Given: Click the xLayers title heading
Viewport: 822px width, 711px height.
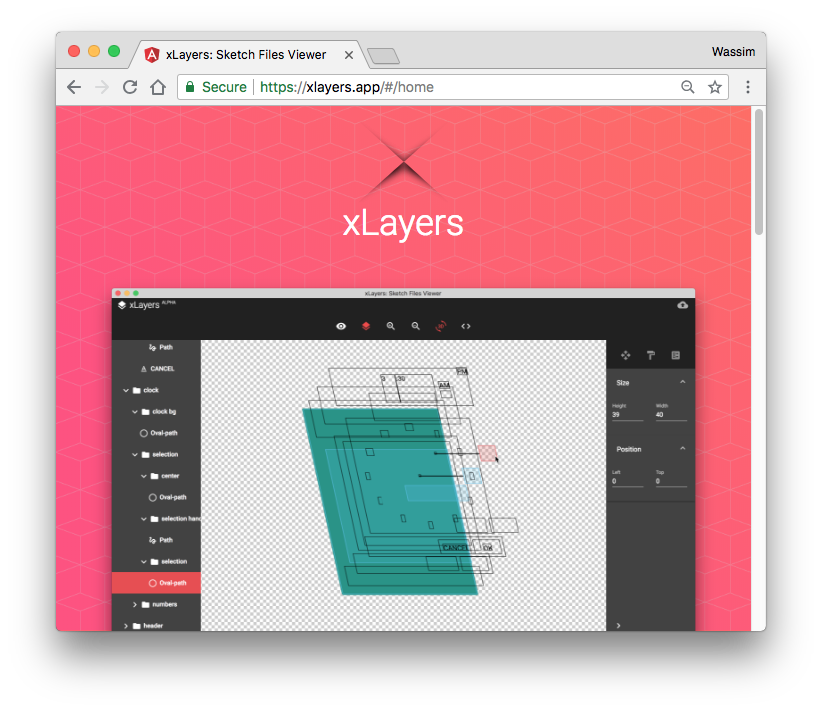Looking at the screenshot, I should click(x=403, y=223).
